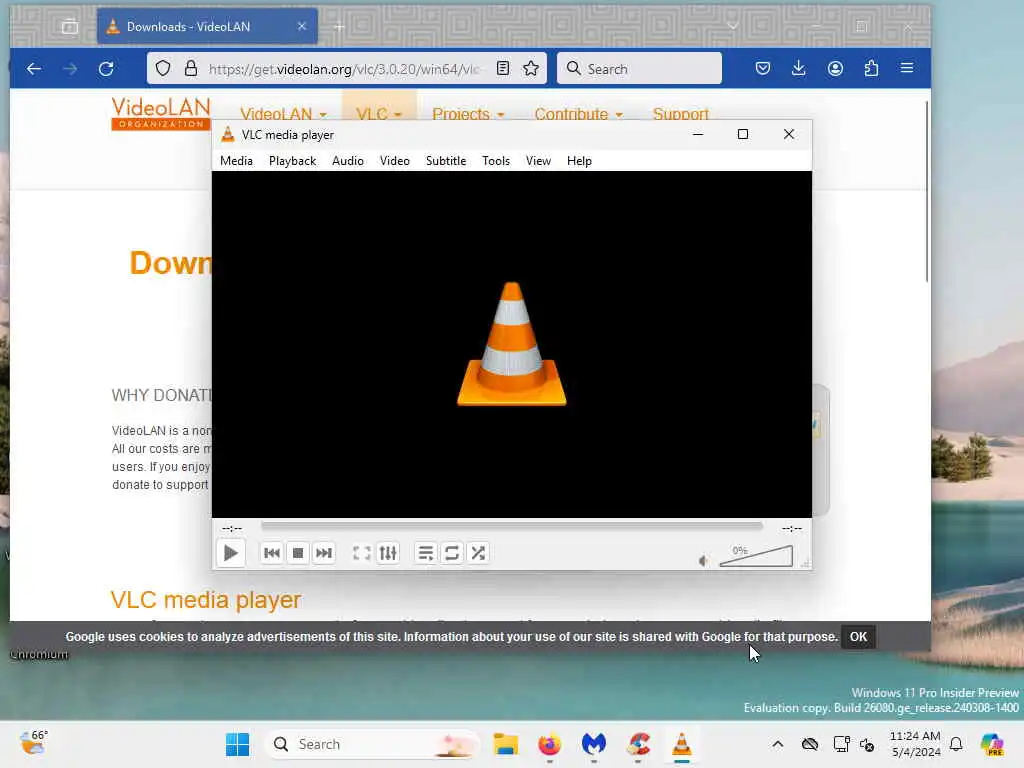Click the Firefox Search box
This screenshot has width=1024, height=768.
point(639,69)
